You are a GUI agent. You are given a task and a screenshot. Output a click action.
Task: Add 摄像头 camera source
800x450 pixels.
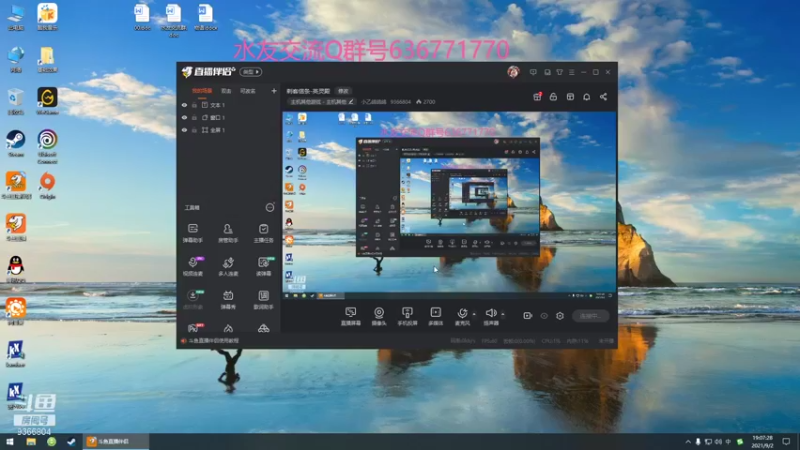point(379,316)
